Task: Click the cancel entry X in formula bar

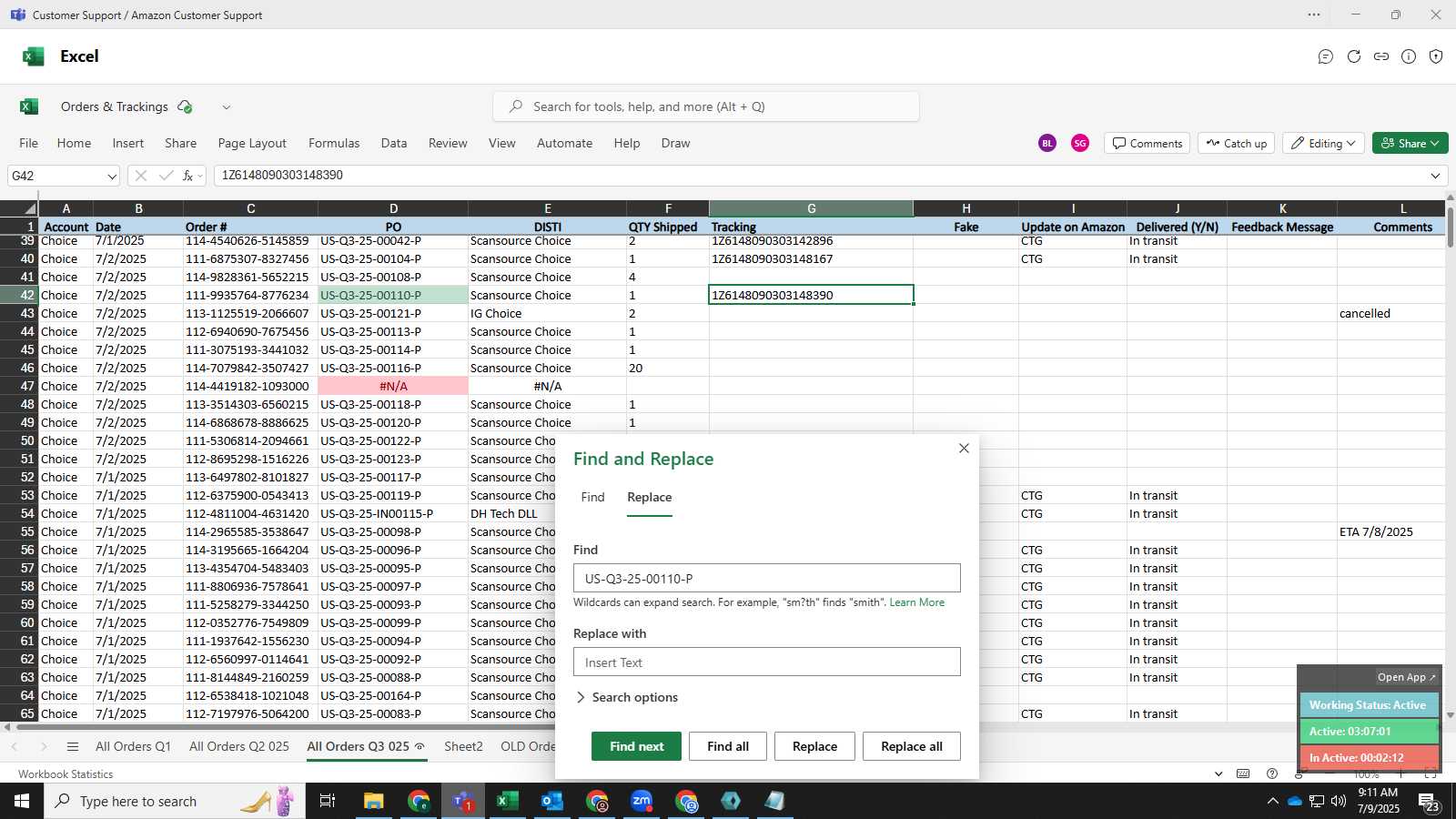Action: click(140, 176)
